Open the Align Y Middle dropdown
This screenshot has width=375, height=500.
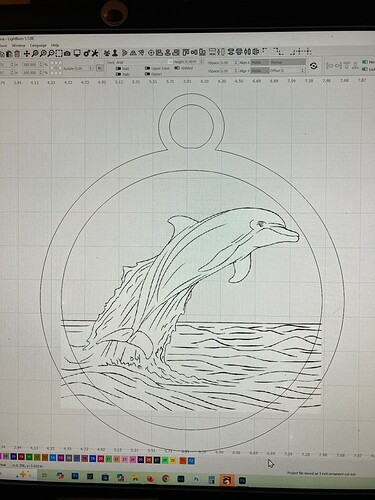point(260,71)
